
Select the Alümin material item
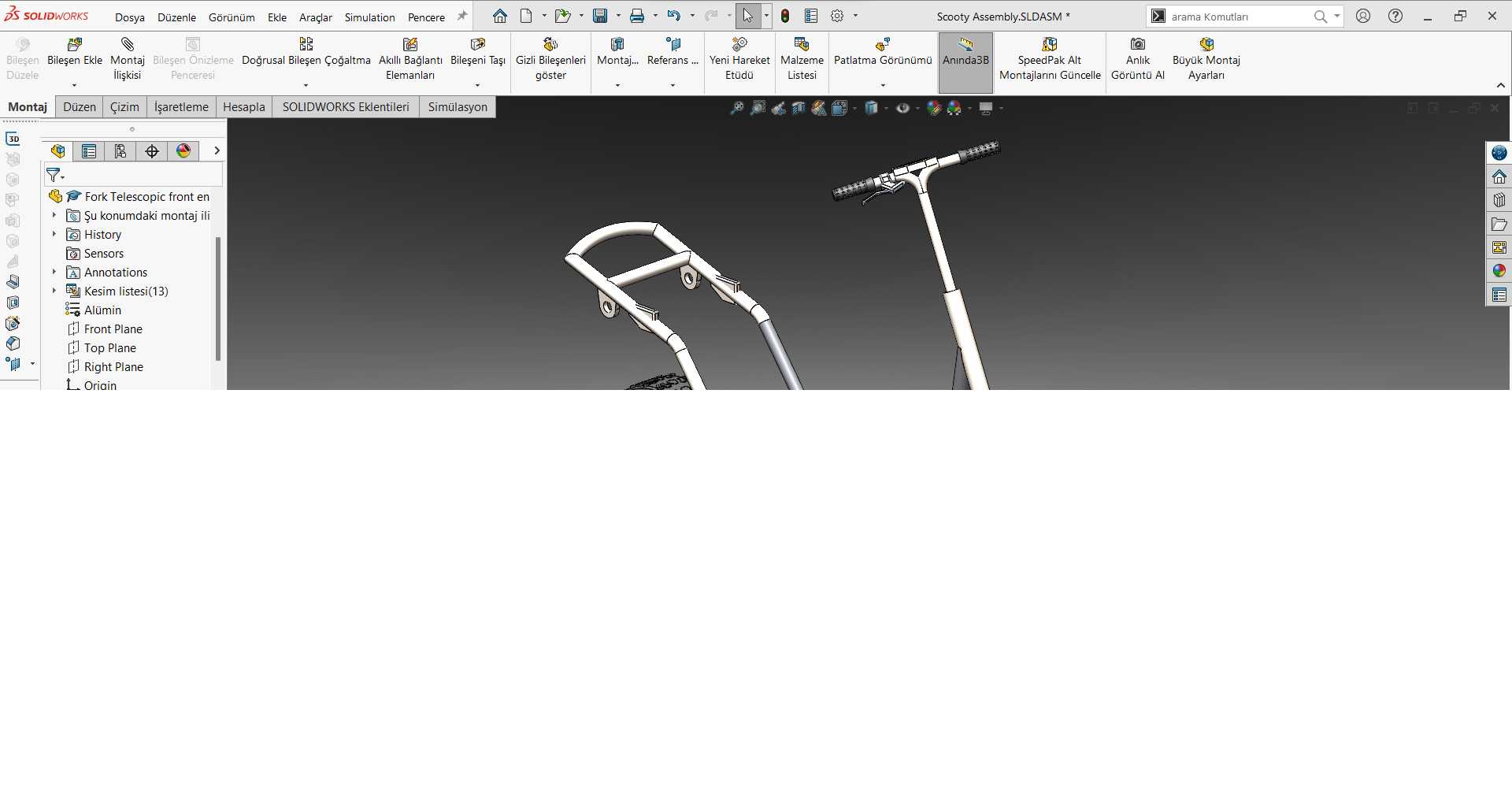pyautogui.click(x=102, y=310)
